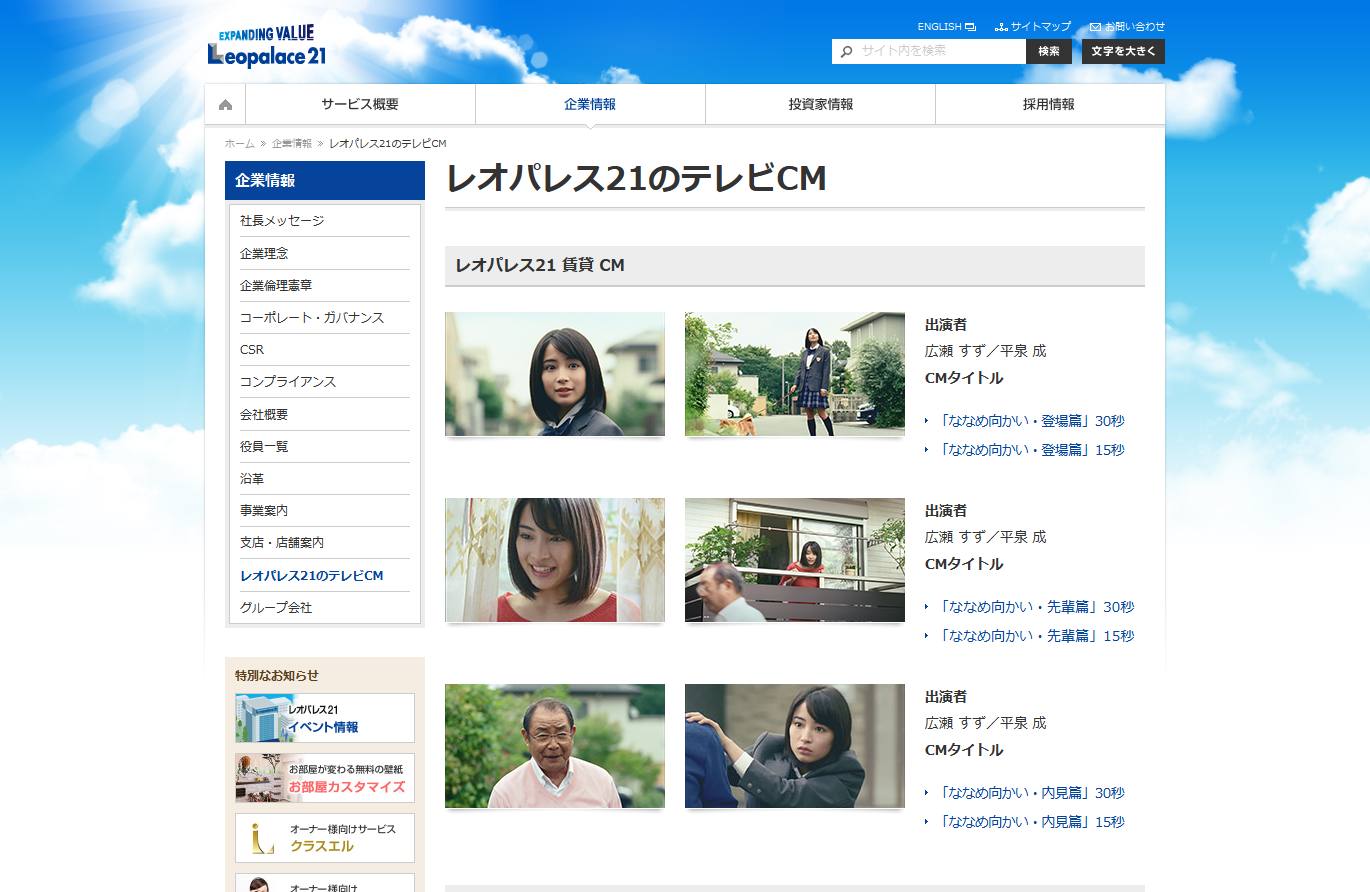This screenshot has width=1370, height=892.
Task: Click thumbnail of schoolgirl standing on street
Action: tap(795, 374)
